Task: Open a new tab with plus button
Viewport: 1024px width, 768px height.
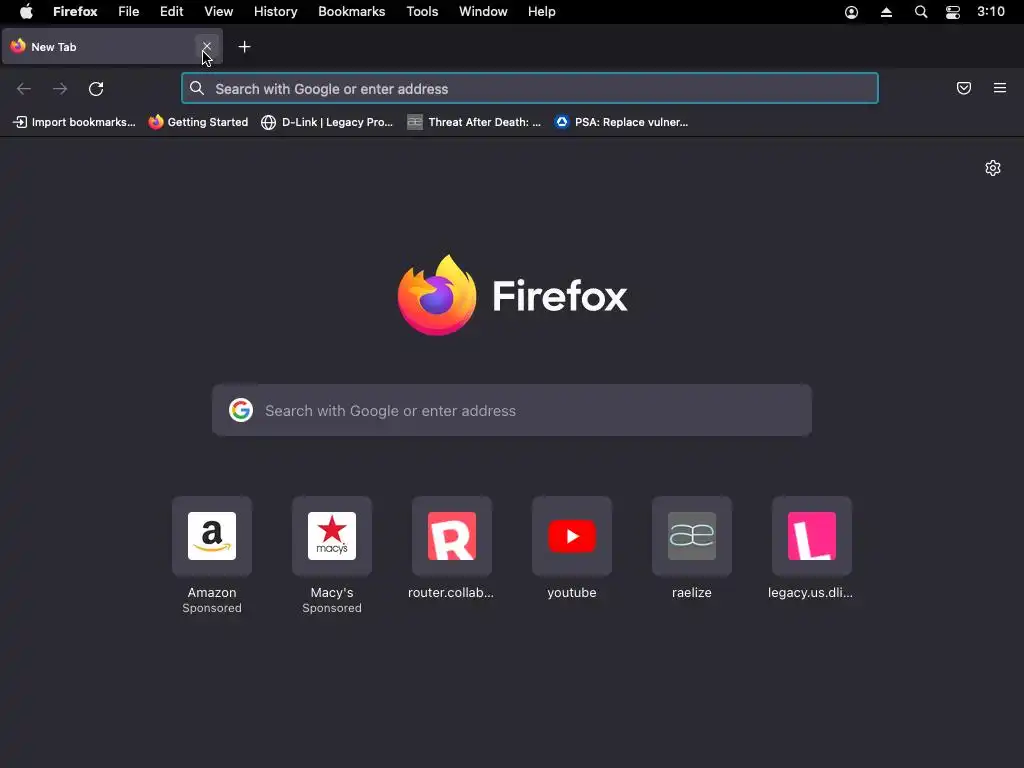Action: pyautogui.click(x=244, y=47)
